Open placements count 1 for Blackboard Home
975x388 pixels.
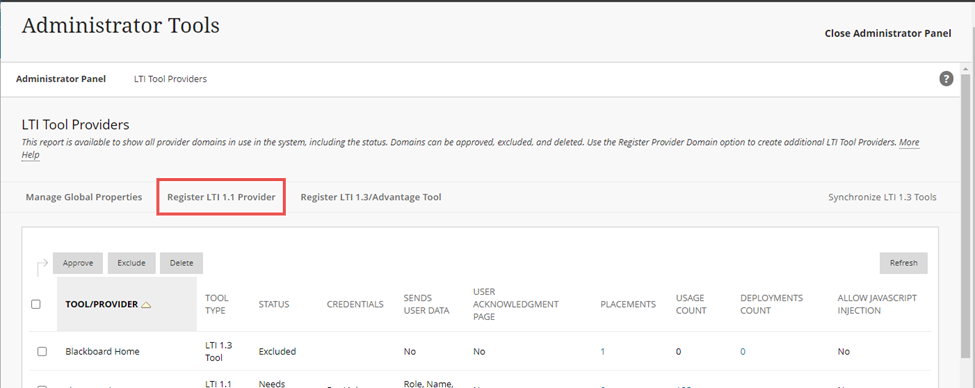(x=603, y=351)
